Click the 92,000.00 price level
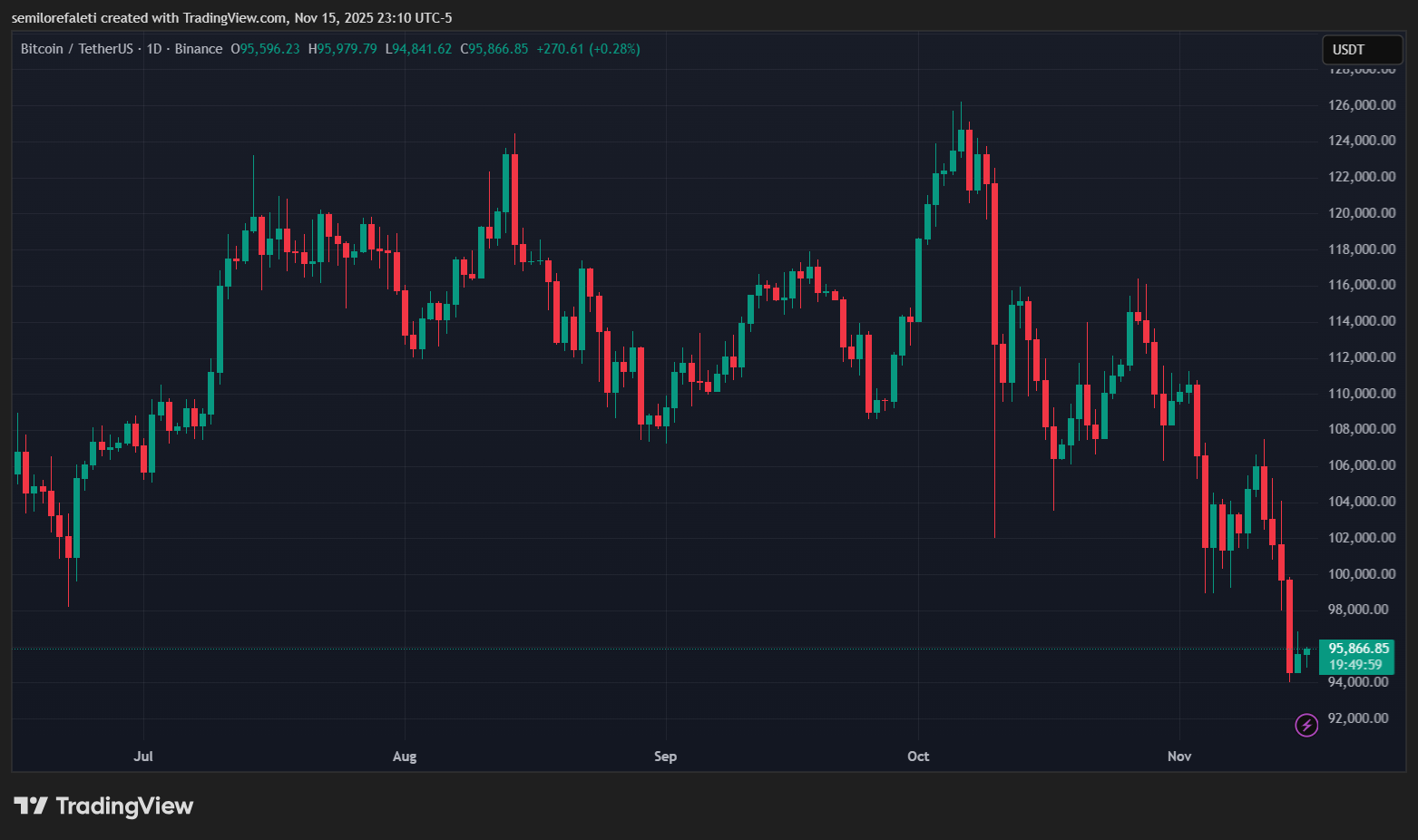The image size is (1418, 840). pyautogui.click(x=1358, y=718)
